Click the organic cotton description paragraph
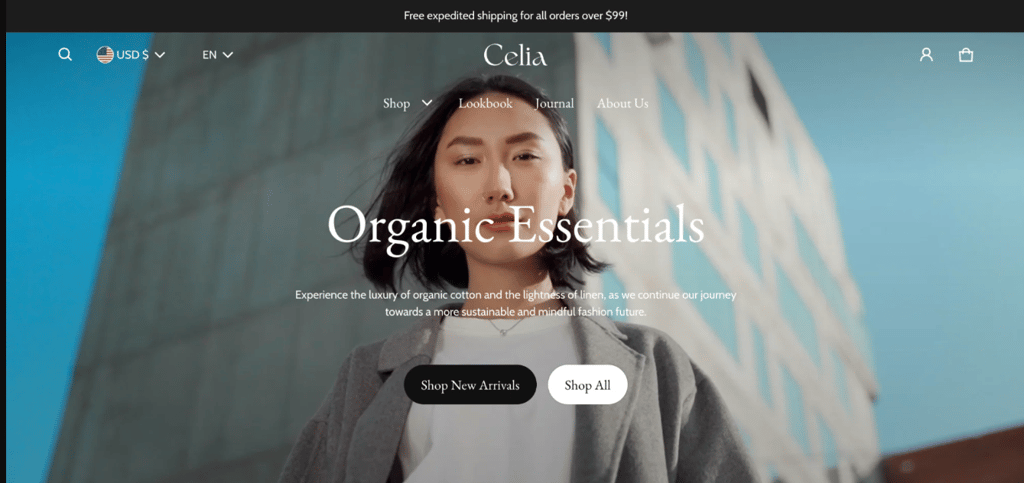This screenshot has height=483, width=1024. coord(515,304)
